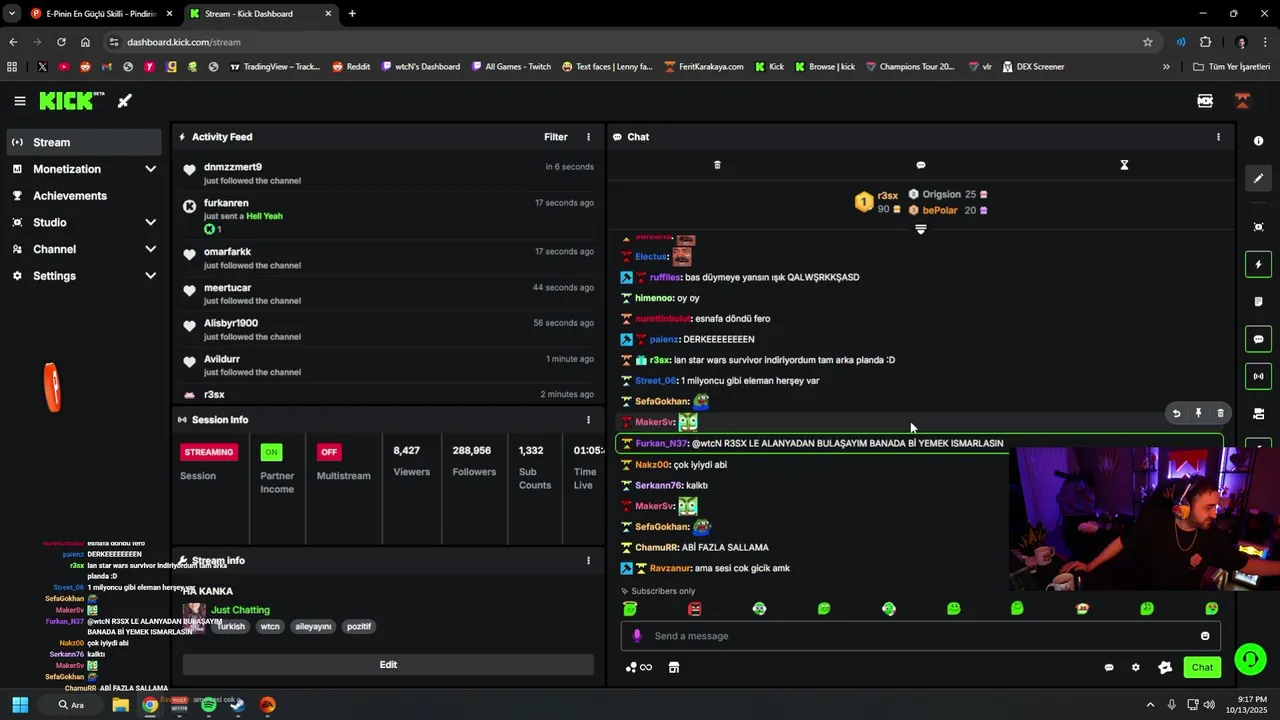Switch to the E-Pinin browser tab

click(100, 14)
